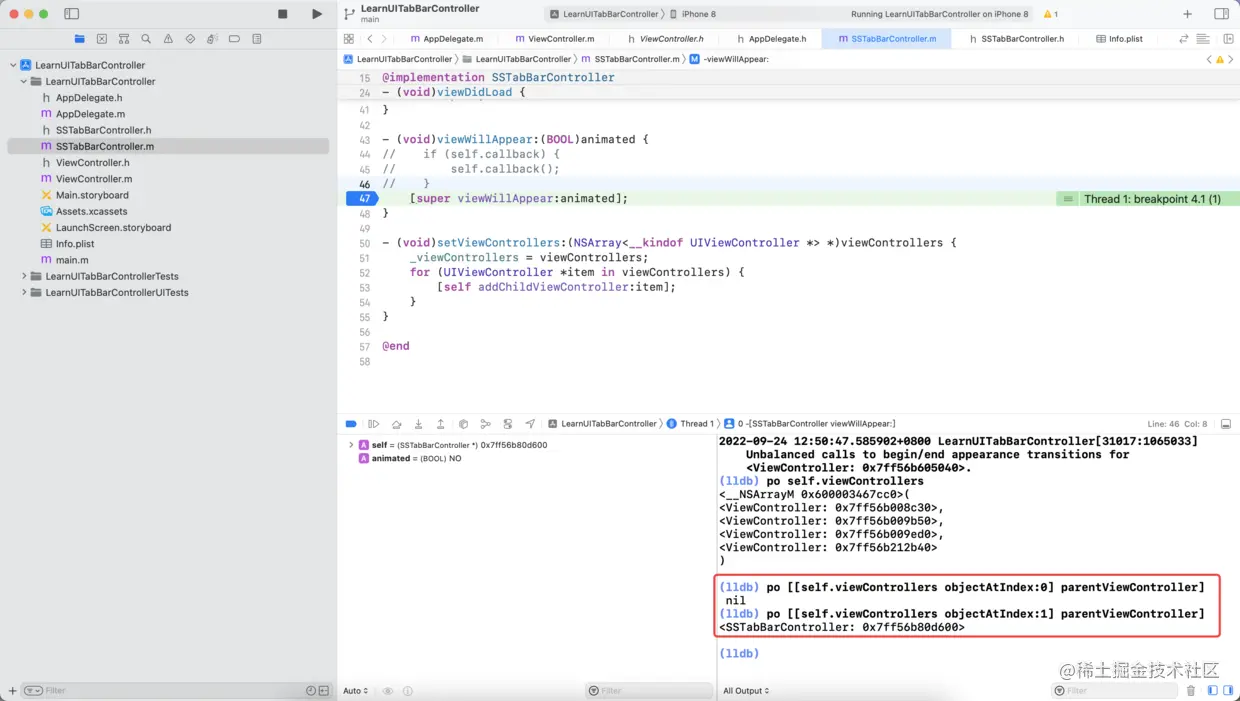
Task: Open the Issue navigator warning icon
Action: coord(168,39)
